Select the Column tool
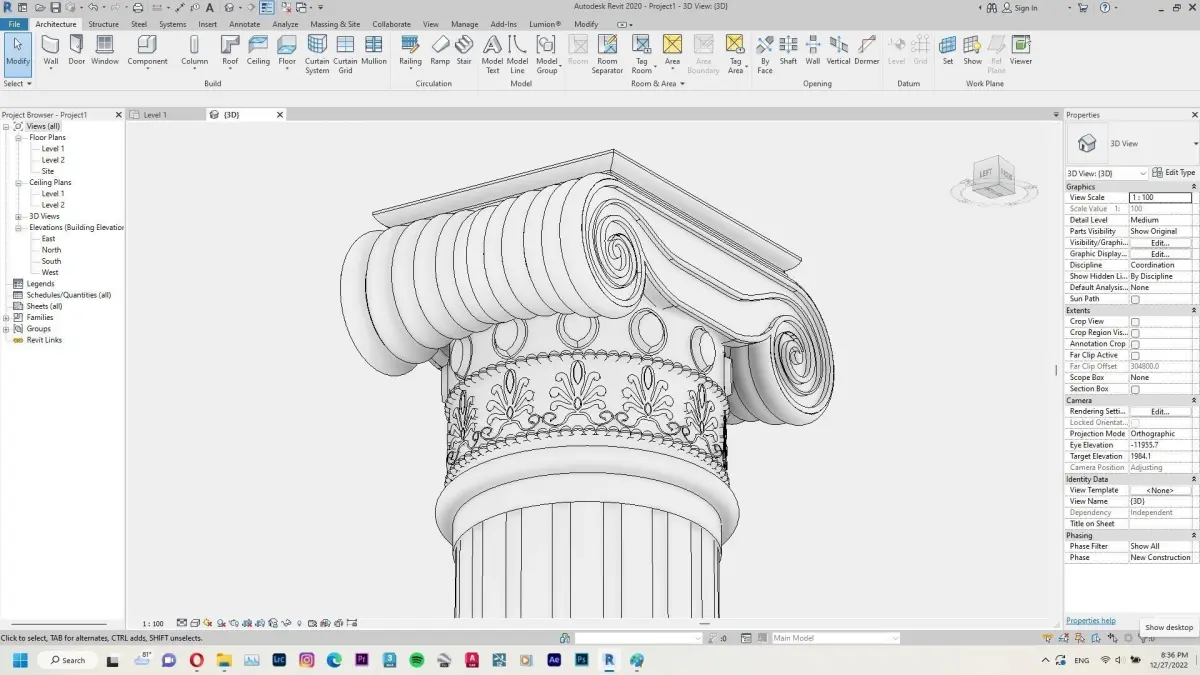Viewport: 1200px width, 675px height. (x=194, y=51)
